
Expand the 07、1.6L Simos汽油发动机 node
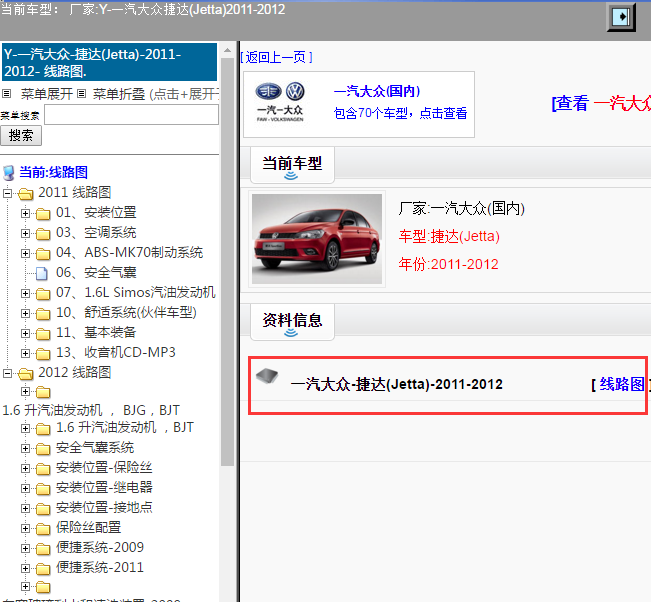tap(25, 294)
